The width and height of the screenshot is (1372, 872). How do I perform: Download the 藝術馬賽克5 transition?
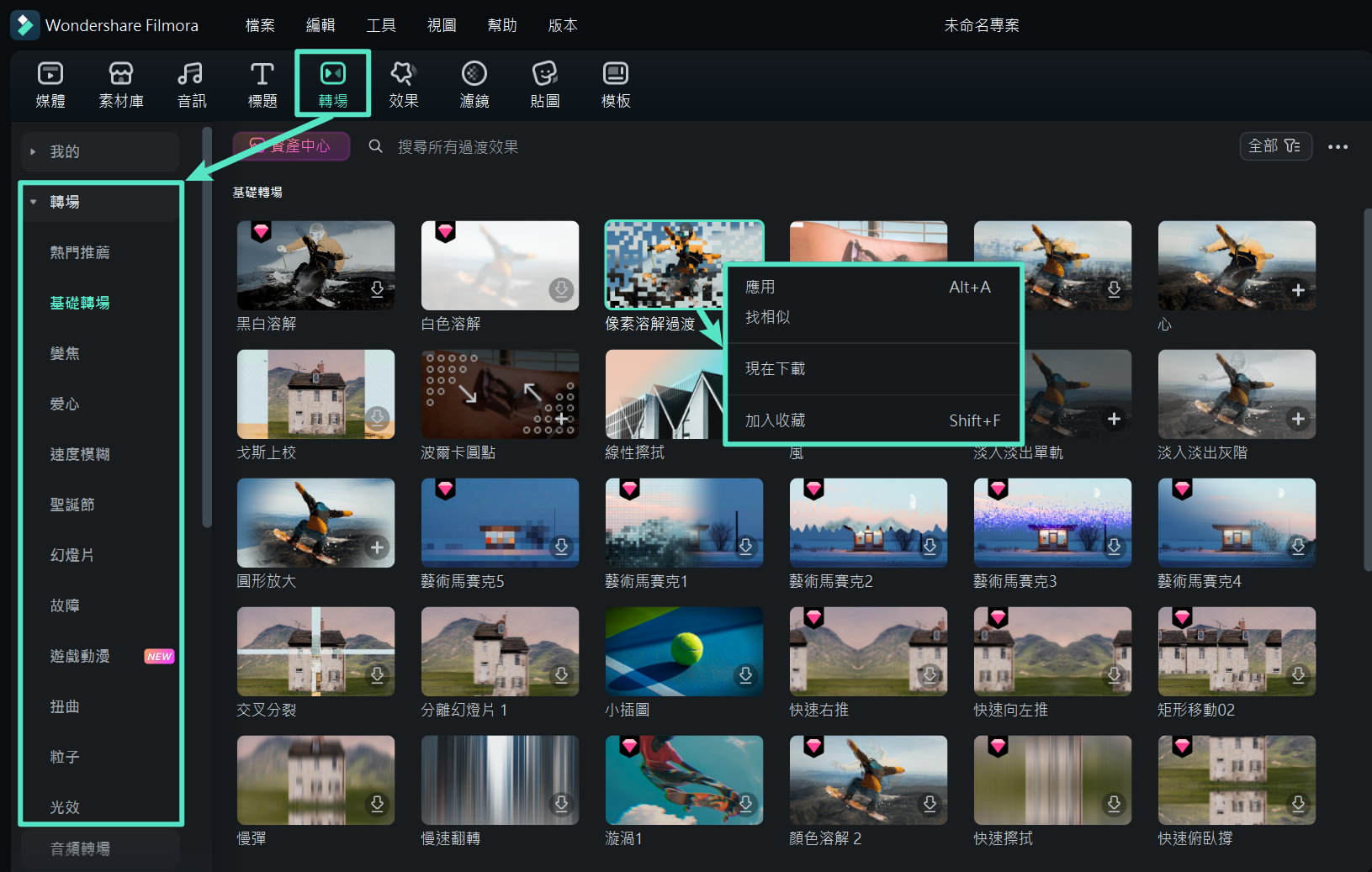click(x=561, y=547)
